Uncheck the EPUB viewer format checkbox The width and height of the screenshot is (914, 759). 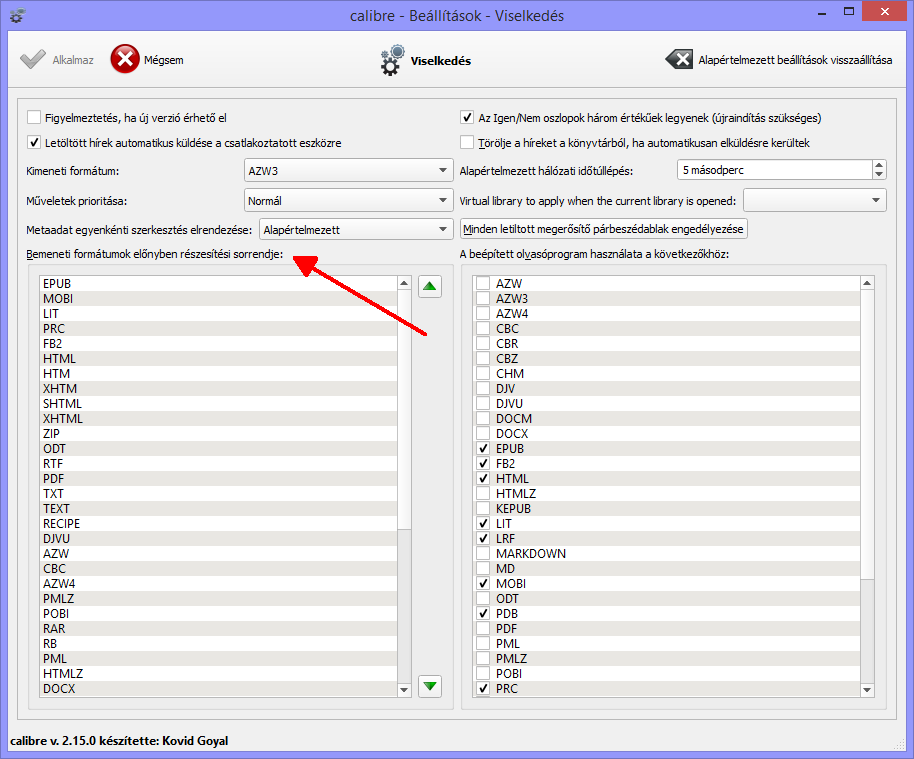483,449
